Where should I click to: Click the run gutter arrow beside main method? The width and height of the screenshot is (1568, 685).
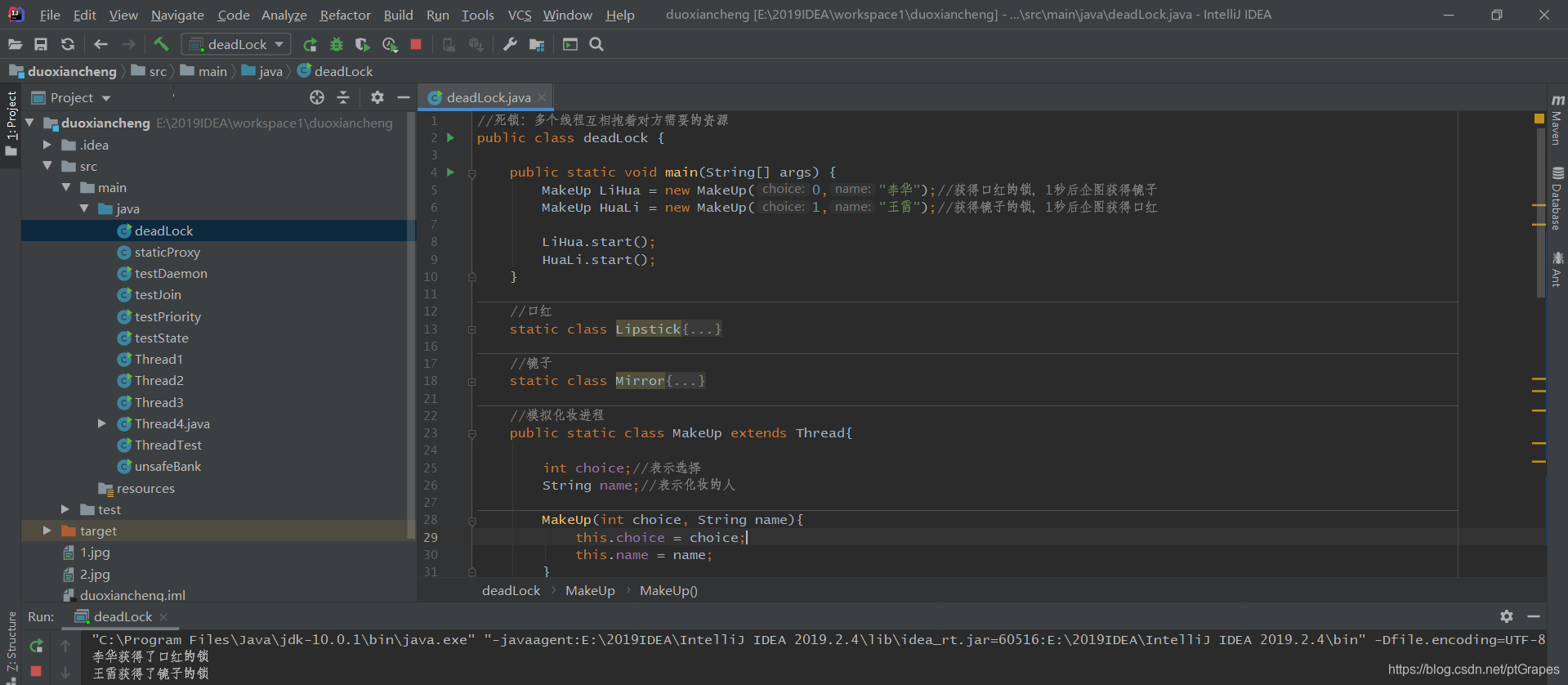[450, 172]
